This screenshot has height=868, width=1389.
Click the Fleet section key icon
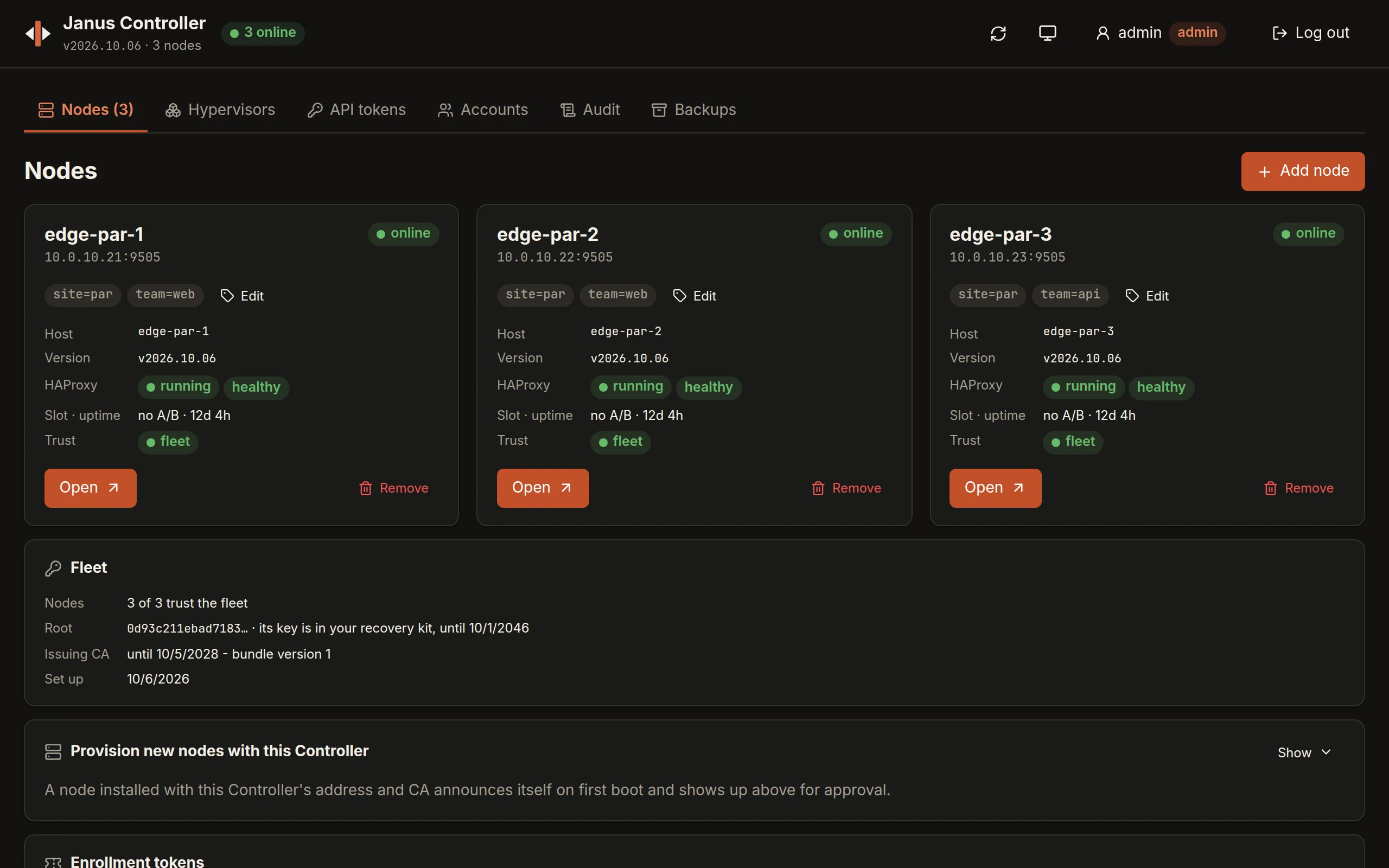click(x=53, y=569)
